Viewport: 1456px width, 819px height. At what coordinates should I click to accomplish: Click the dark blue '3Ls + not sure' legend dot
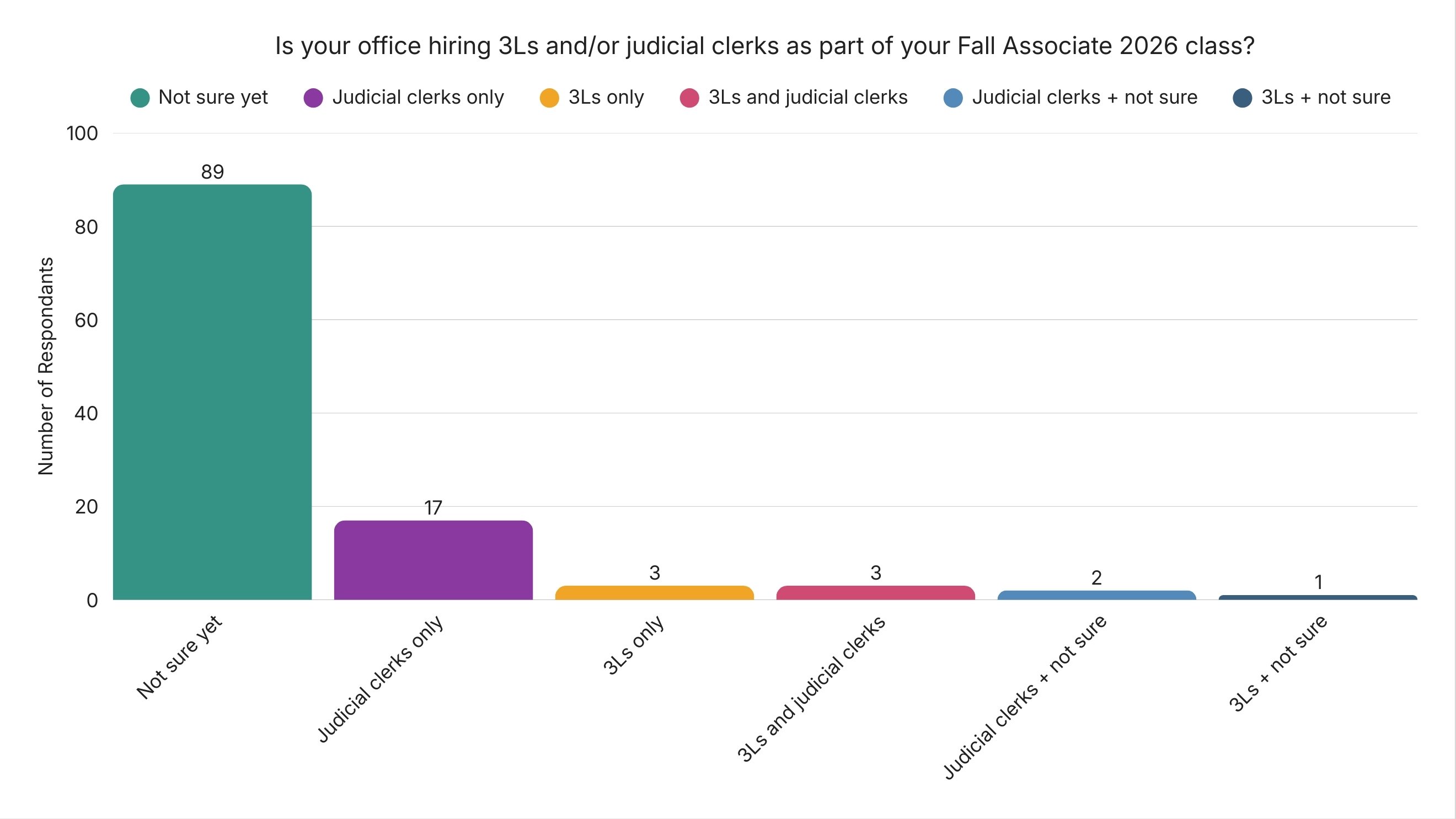point(1243,98)
